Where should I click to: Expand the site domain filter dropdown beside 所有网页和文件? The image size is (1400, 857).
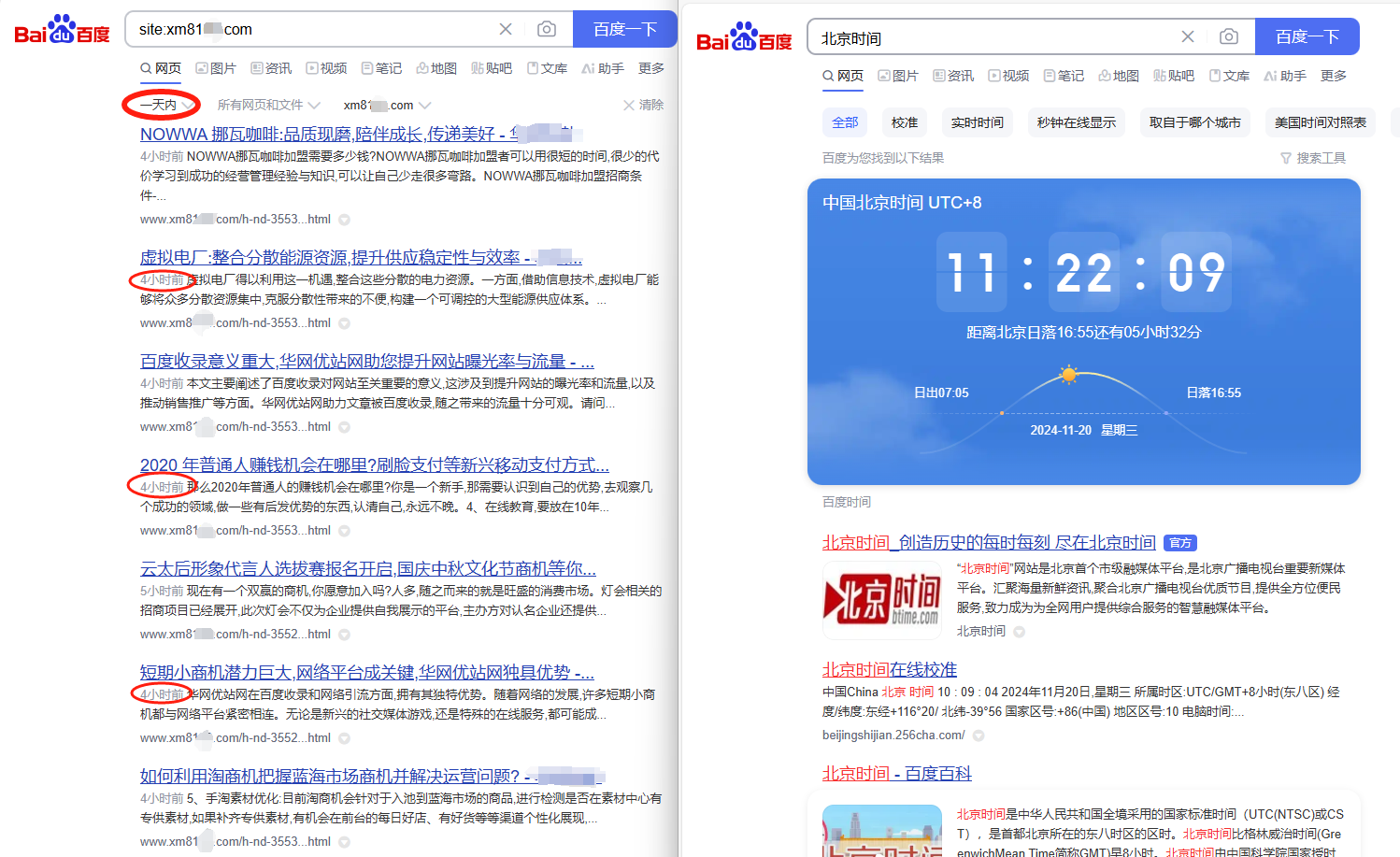tap(388, 105)
